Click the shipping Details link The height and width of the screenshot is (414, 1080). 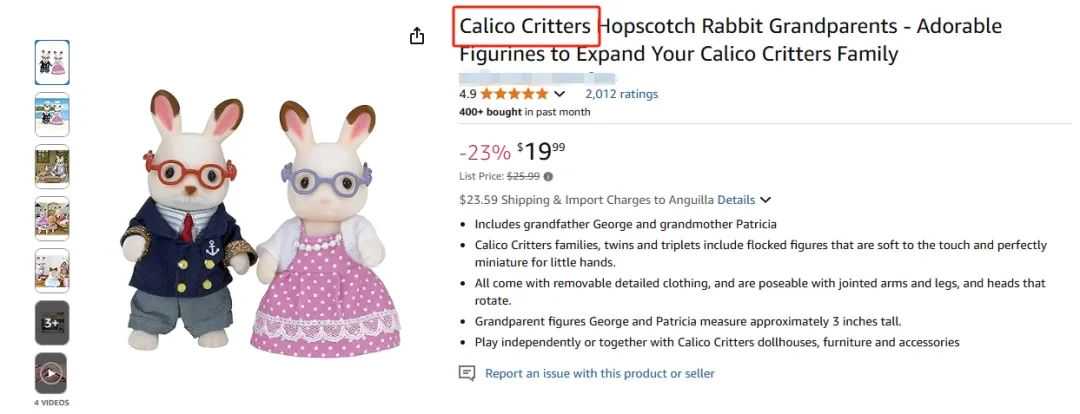tap(736, 200)
